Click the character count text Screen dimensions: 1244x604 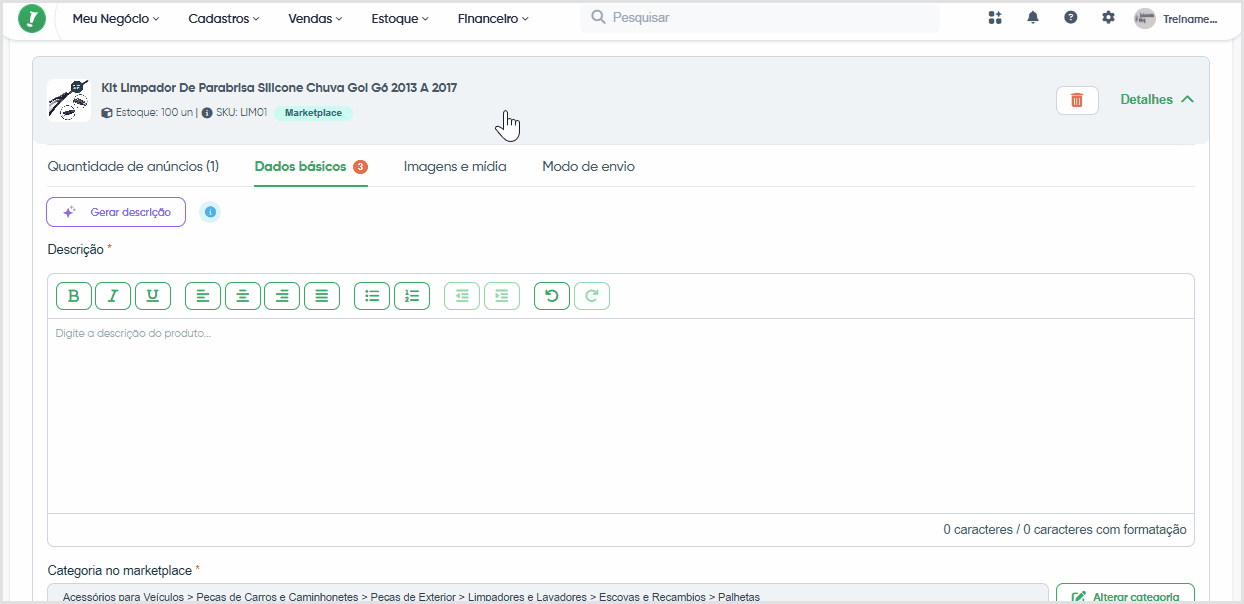tap(1064, 530)
